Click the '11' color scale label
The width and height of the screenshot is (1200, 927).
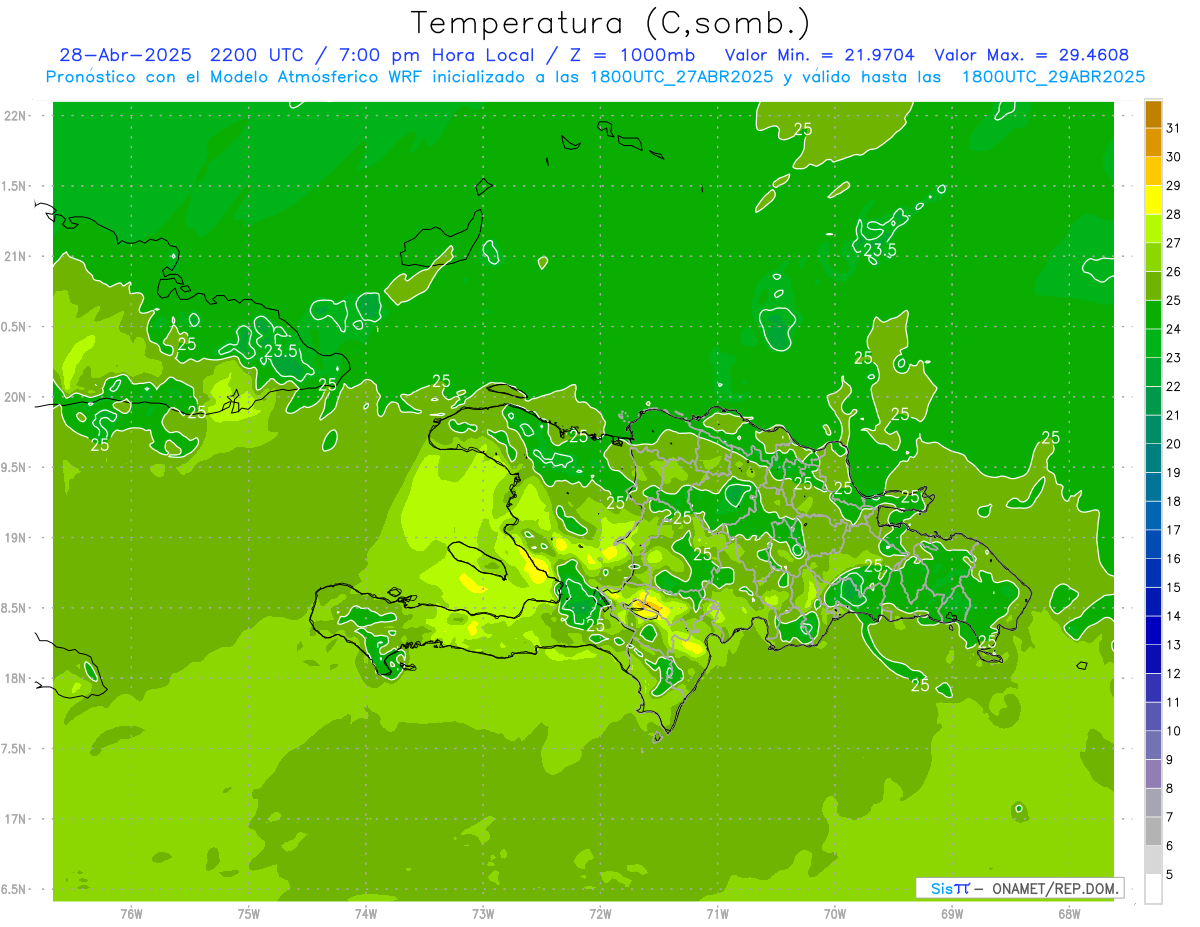pyautogui.click(x=1173, y=702)
